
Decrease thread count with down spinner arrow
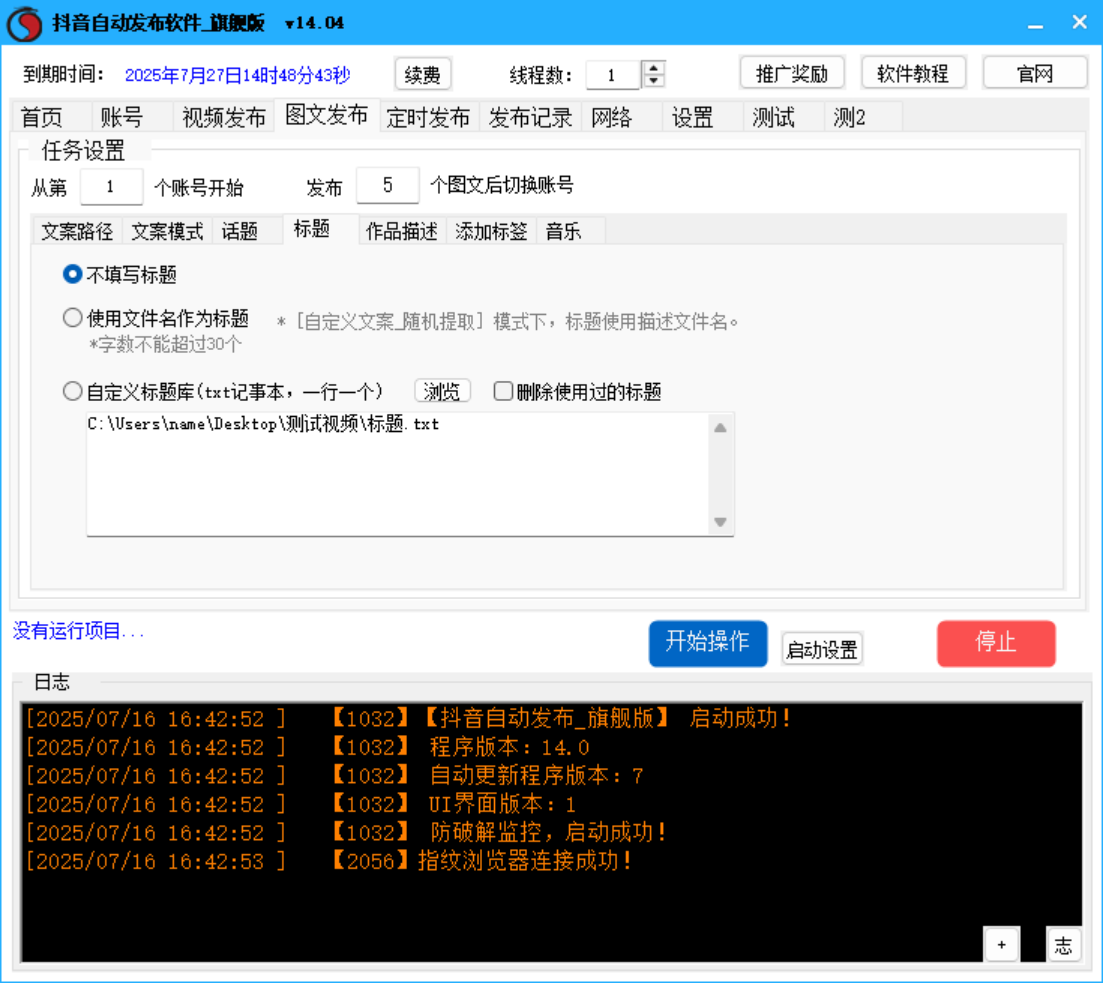pos(653,81)
